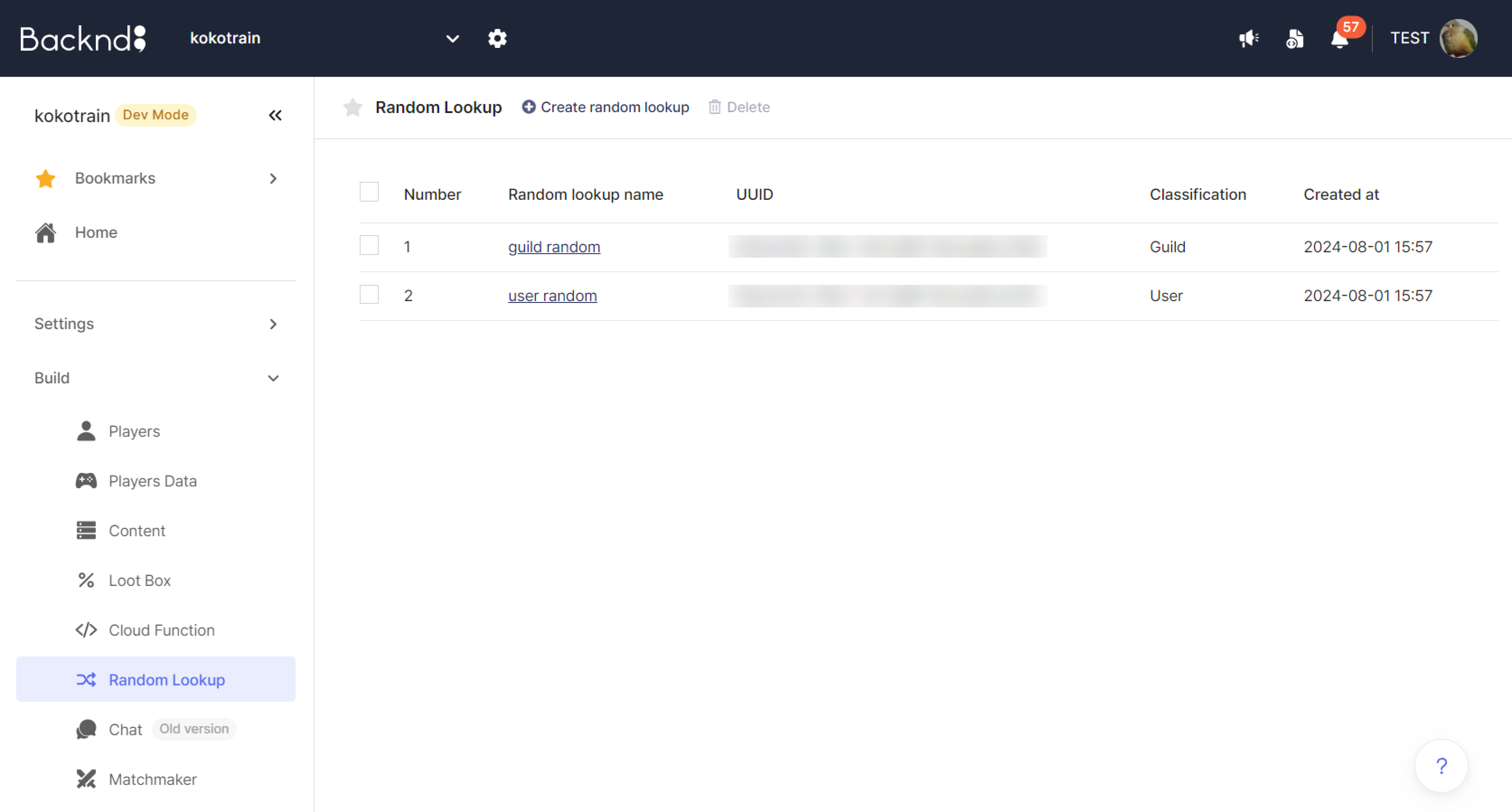Toggle the select-all checkbox in table header
1512x812 pixels.
click(369, 192)
